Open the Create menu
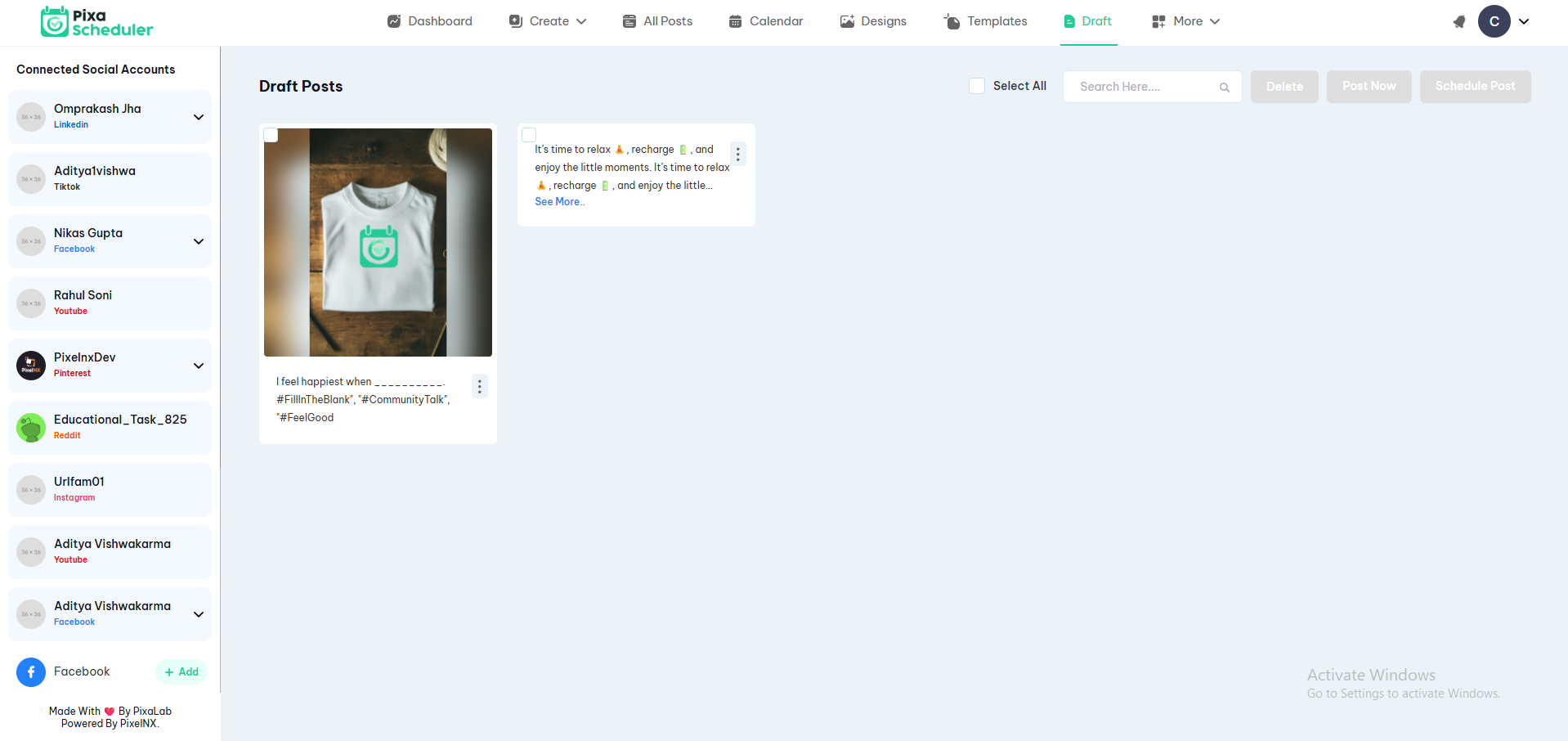 click(547, 20)
